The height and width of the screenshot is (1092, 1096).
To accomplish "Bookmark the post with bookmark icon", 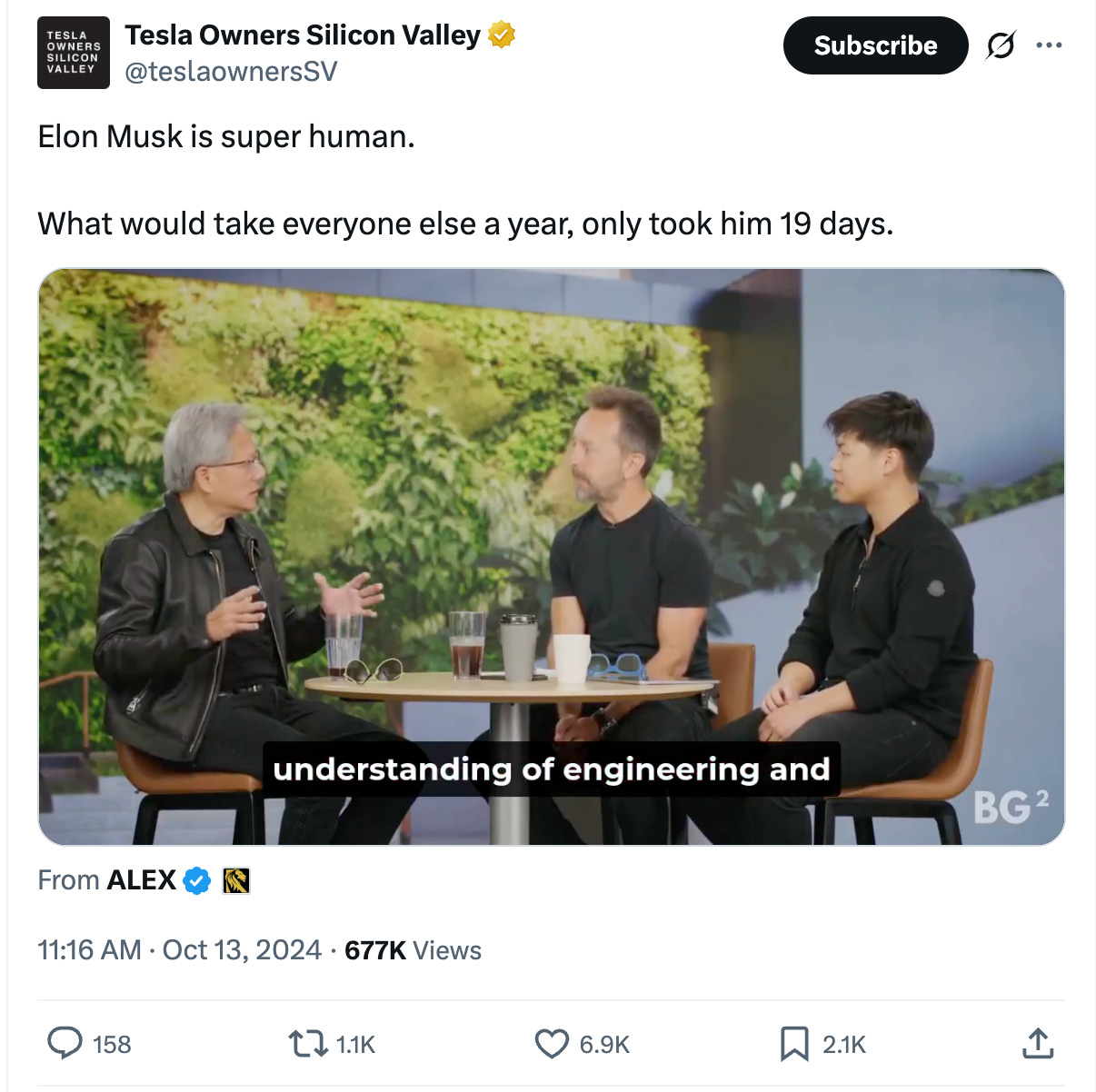I will point(794,1044).
